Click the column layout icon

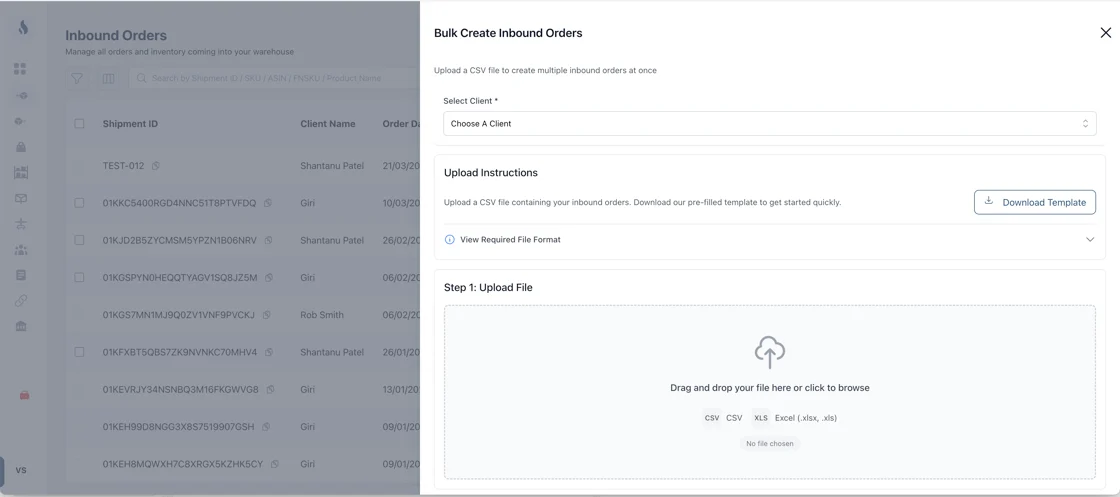click(x=109, y=79)
